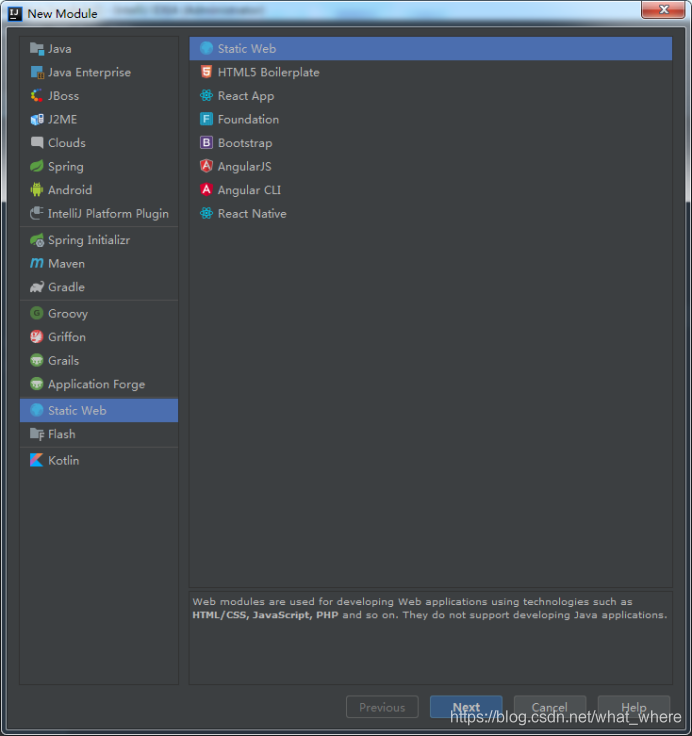Click the IntelliJ Platform Plugin icon
Viewport: 692px width, 736px height.
[x=37, y=214]
